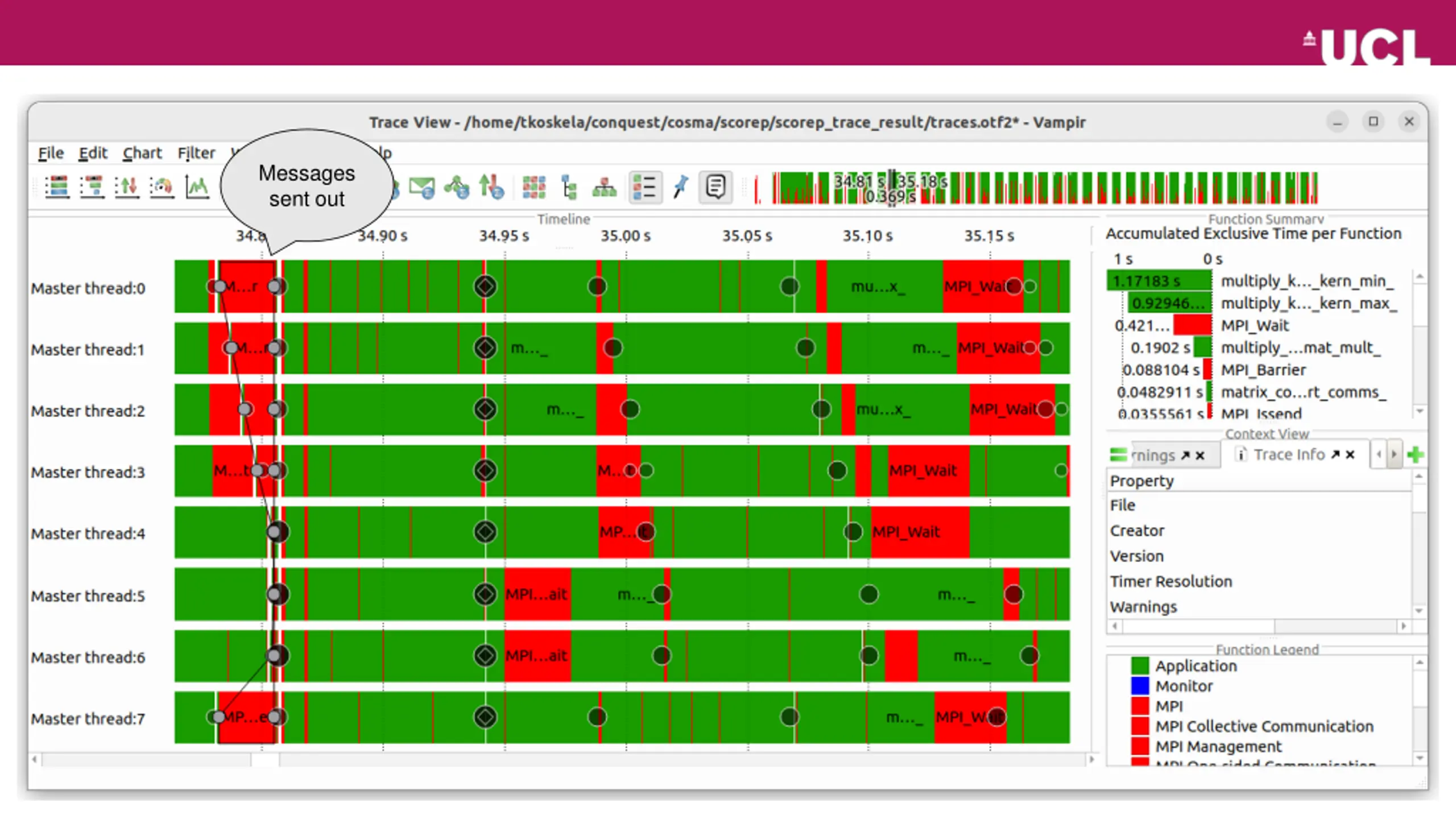1456x819 pixels.
Task: Click the Application green legend swatch
Action: click(1140, 666)
